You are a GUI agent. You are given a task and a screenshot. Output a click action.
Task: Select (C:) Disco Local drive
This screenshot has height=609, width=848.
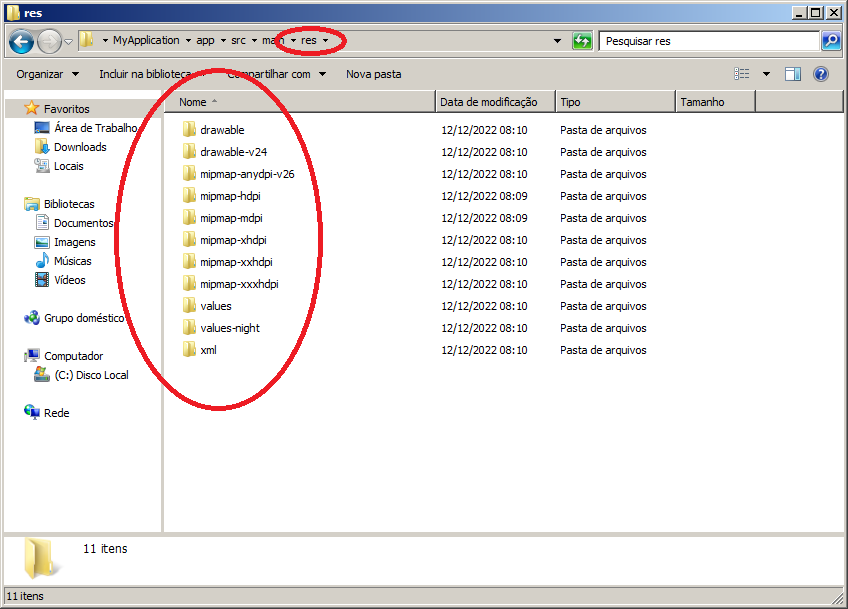pyautogui.click(x=91, y=375)
